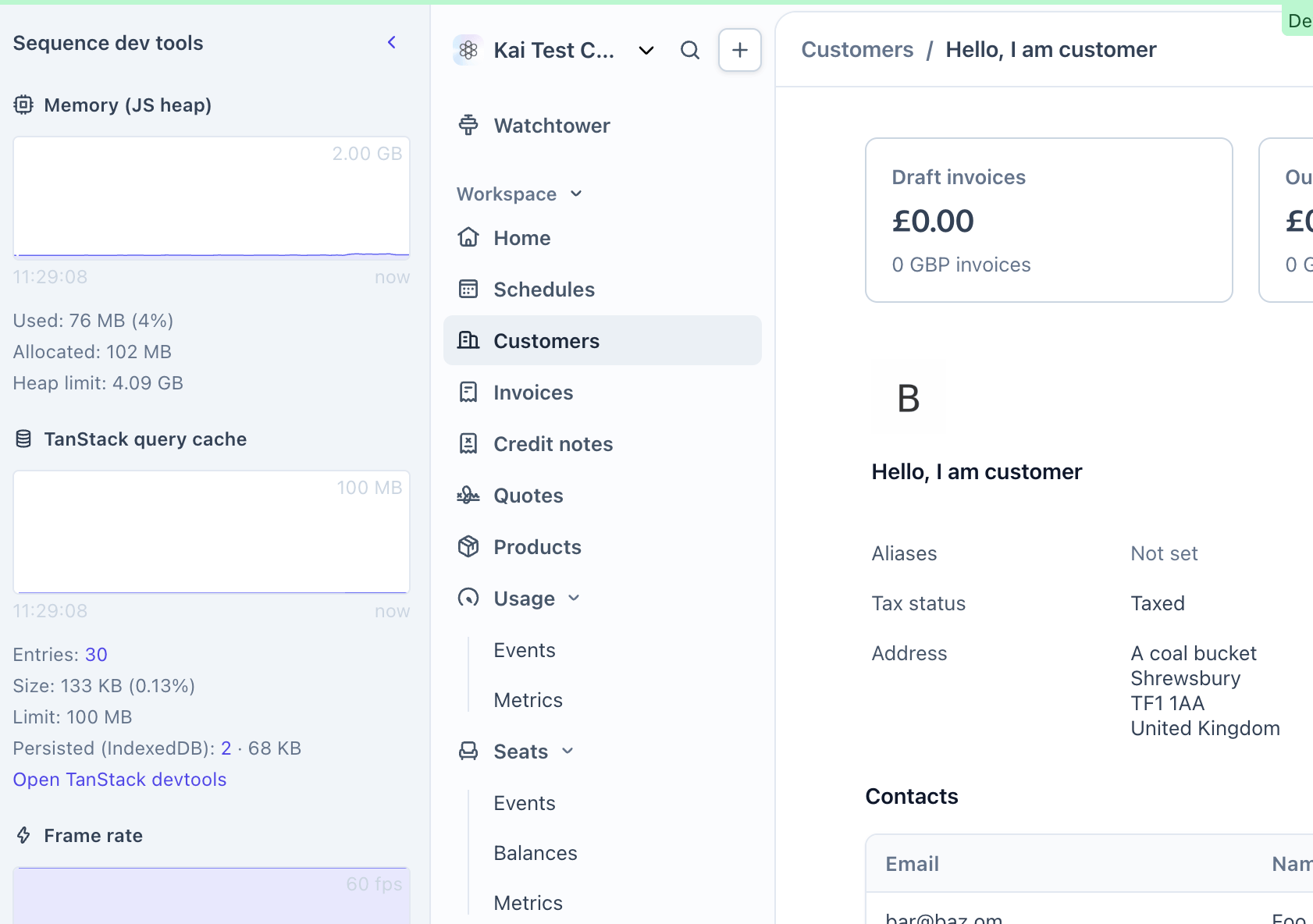1313x924 pixels.
Task: Open the Kai Test company switcher dropdown
Action: (646, 51)
